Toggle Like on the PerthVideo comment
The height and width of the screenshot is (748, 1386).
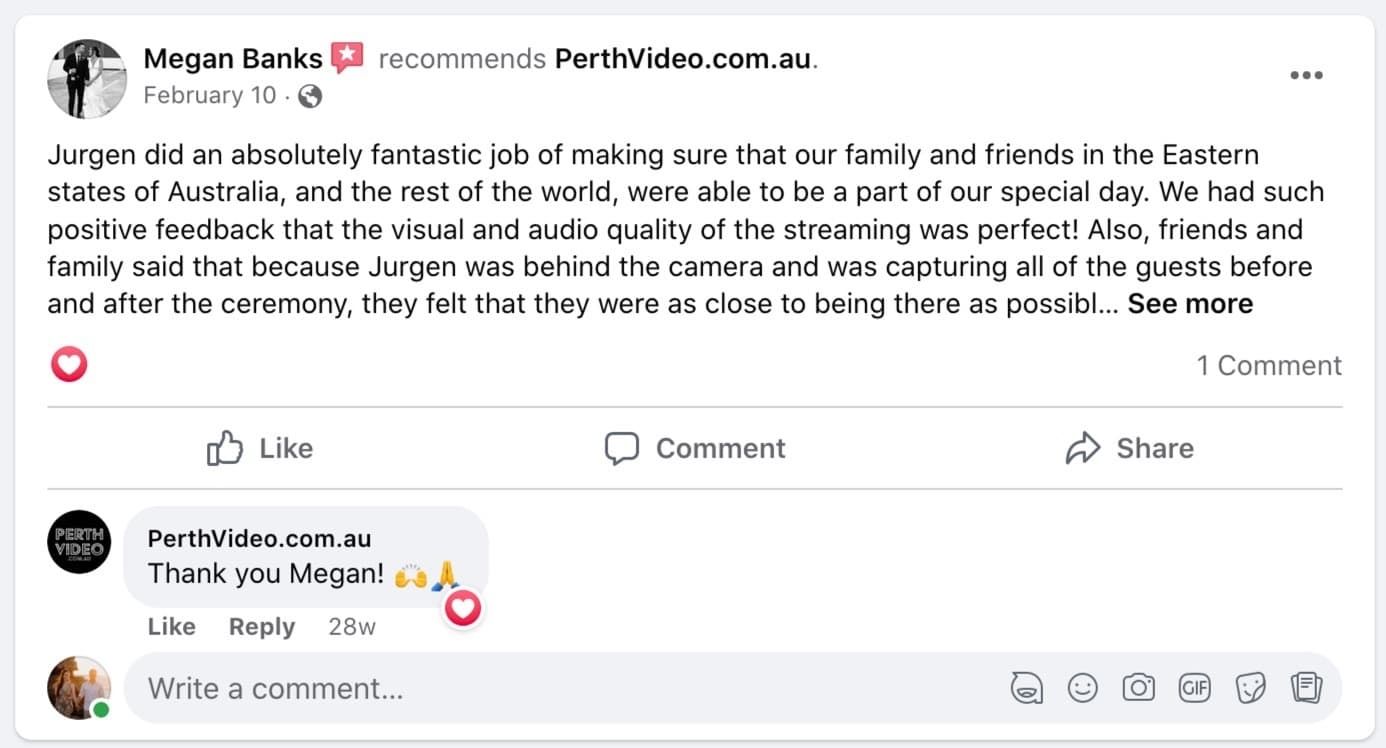(x=171, y=627)
